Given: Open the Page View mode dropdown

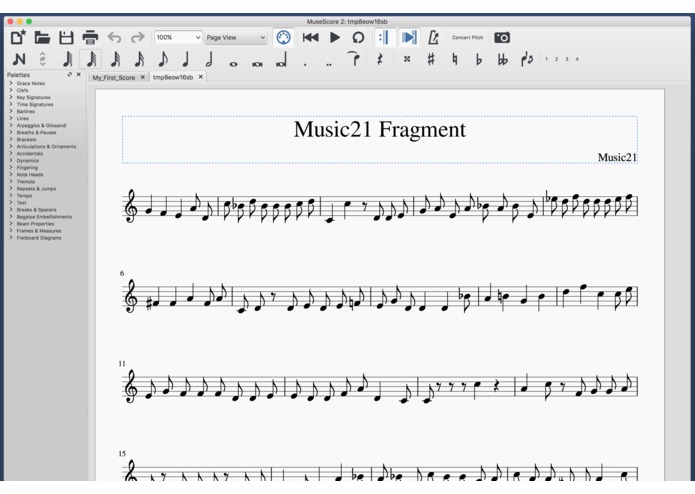Looking at the screenshot, I should tap(236, 38).
